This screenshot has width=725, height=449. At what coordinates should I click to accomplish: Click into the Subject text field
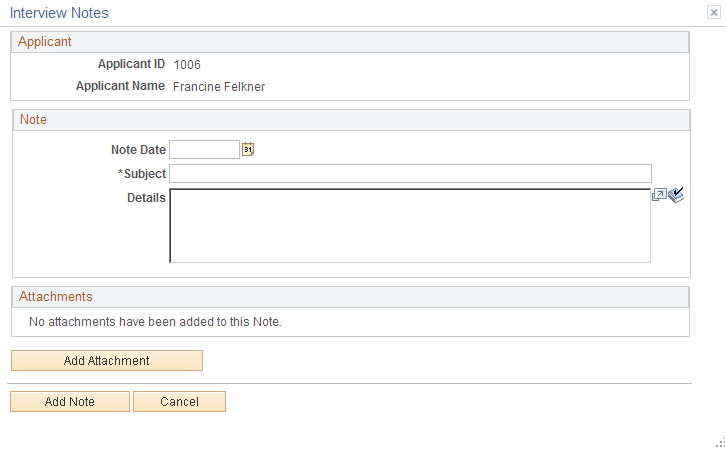pos(410,173)
